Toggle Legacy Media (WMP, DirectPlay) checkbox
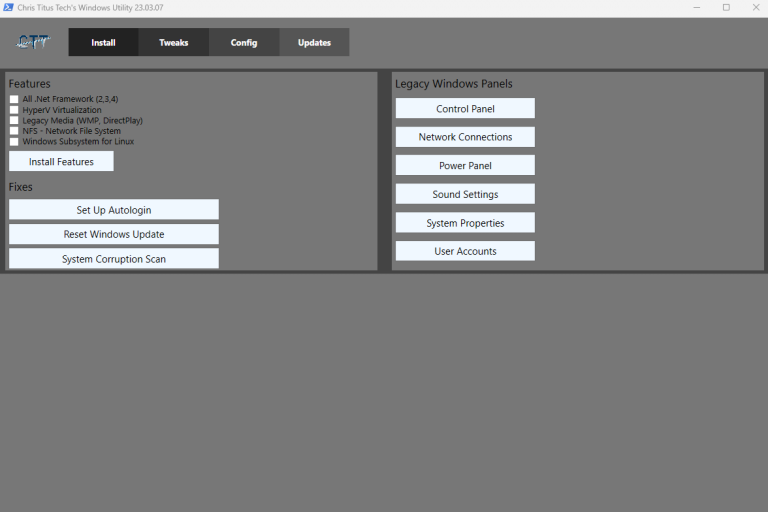Viewport: 768px width, 512px height. 14,120
